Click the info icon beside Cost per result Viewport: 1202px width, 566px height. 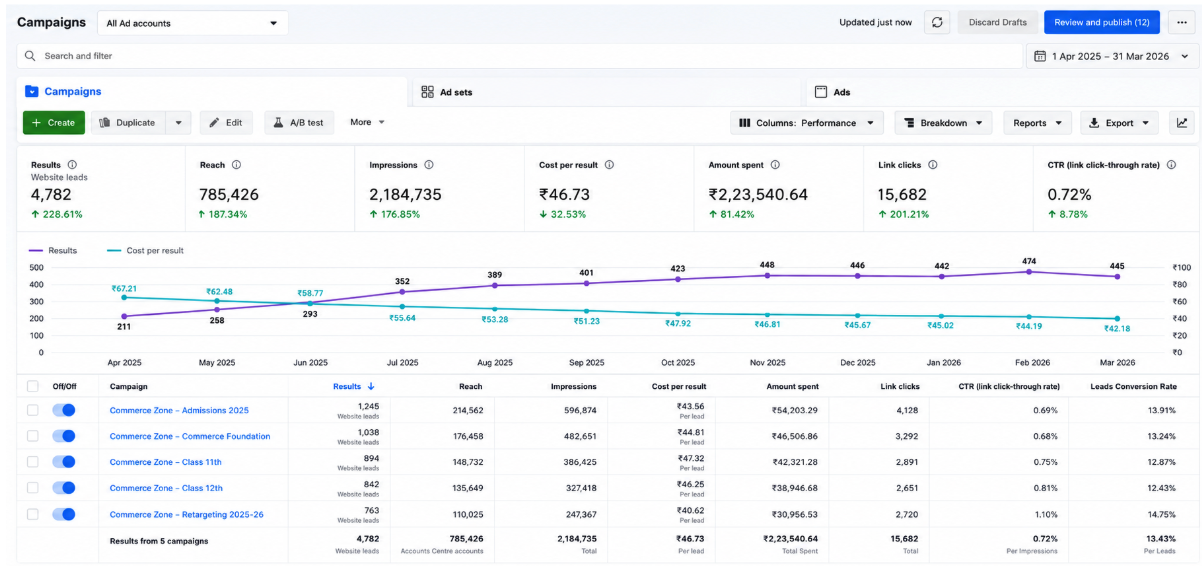tap(610, 165)
